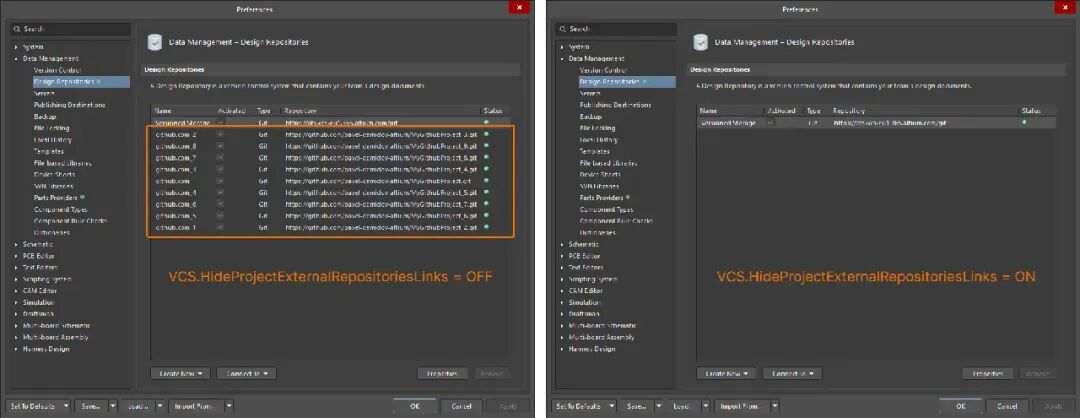Click the green status dot for github.com_1

486,227
